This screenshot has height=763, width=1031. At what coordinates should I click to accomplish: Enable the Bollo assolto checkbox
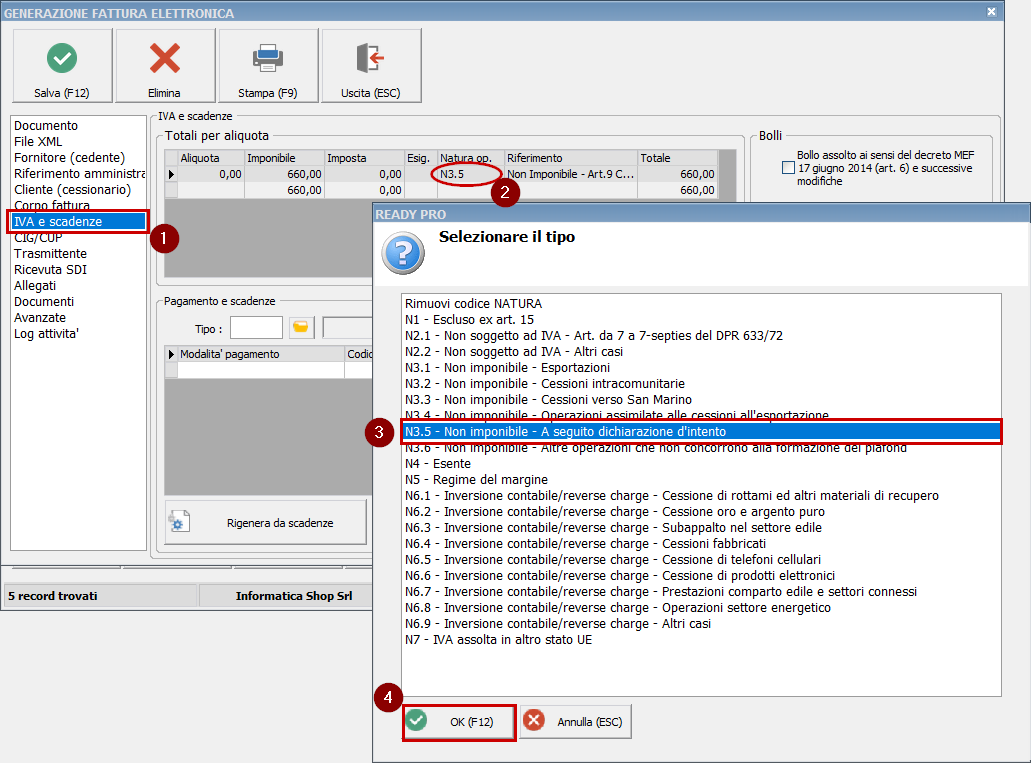coord(788,169)
